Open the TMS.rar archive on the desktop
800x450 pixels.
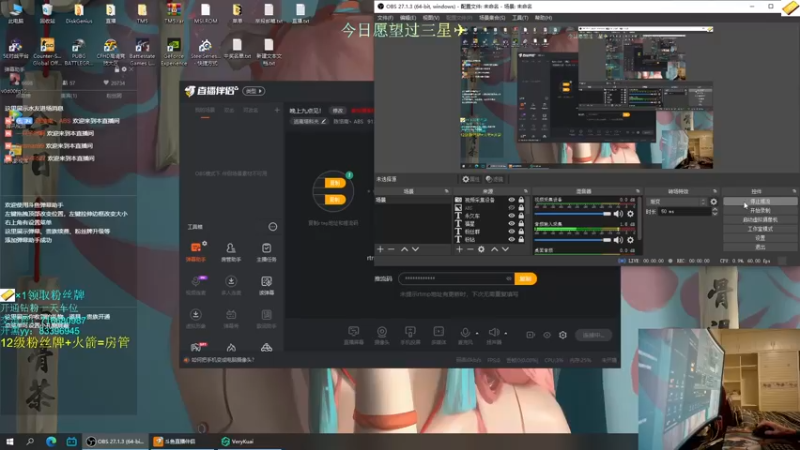[173, 14]
